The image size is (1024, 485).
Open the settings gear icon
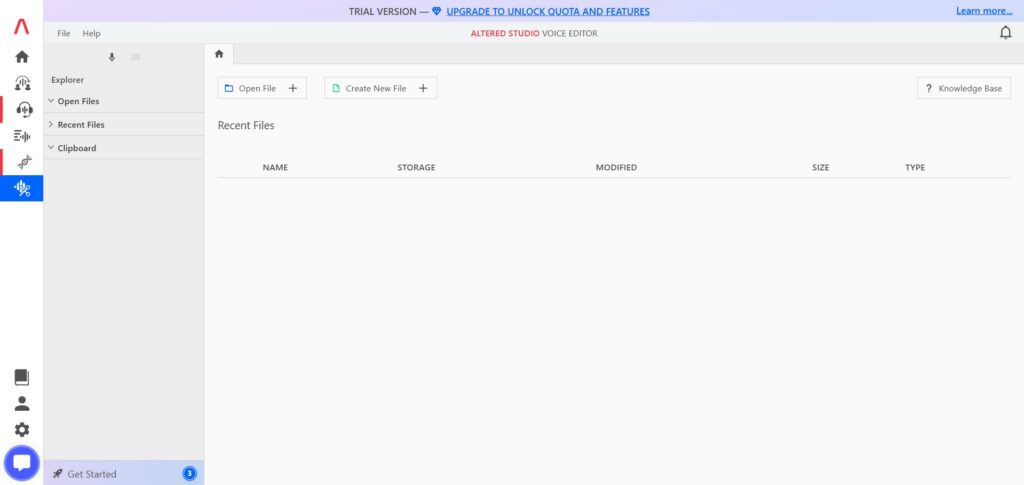[22, 430]
